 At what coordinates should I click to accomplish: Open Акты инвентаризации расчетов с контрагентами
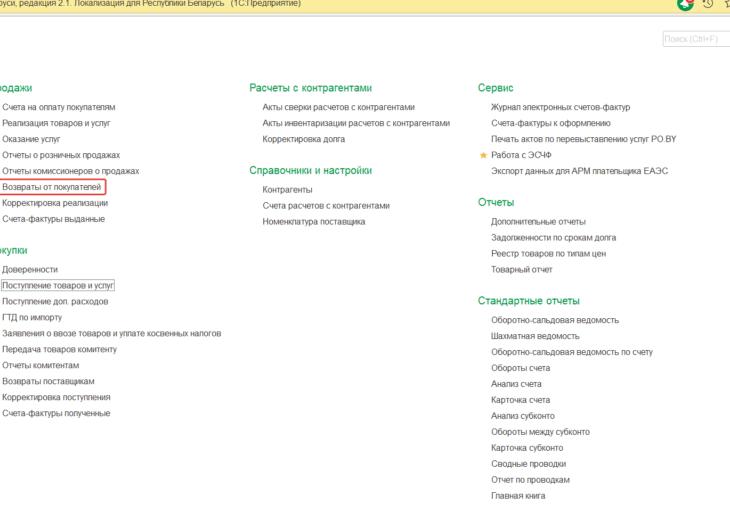tap(356, 123)
